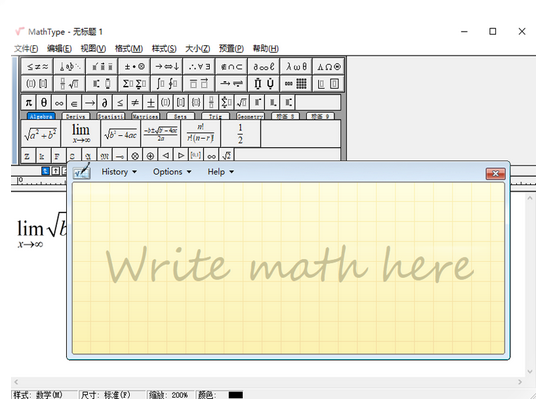
Task: Open the 大小(Z) menu
Action: pos(197,49)
